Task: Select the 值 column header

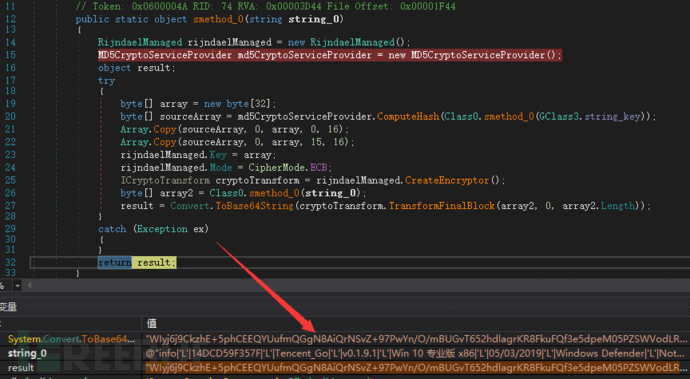Action: [x=152, y=324]
